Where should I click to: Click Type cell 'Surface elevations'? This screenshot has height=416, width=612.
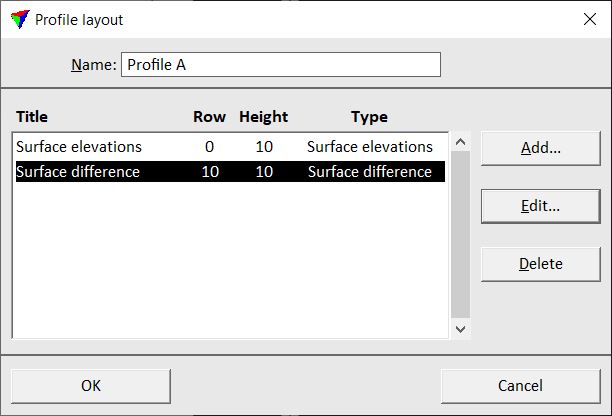click(370, 147)
